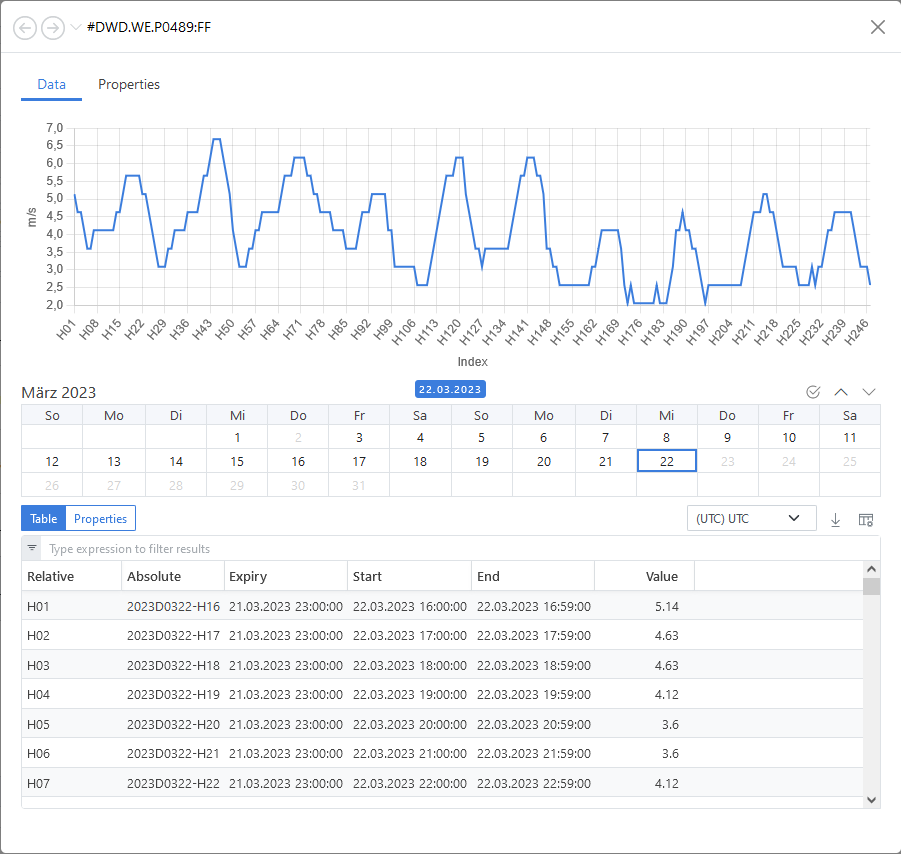Screen dimensions: 901x854
Task: Open the (UTC) UTC timezone dropdown
Action: [x=750, y=518]
